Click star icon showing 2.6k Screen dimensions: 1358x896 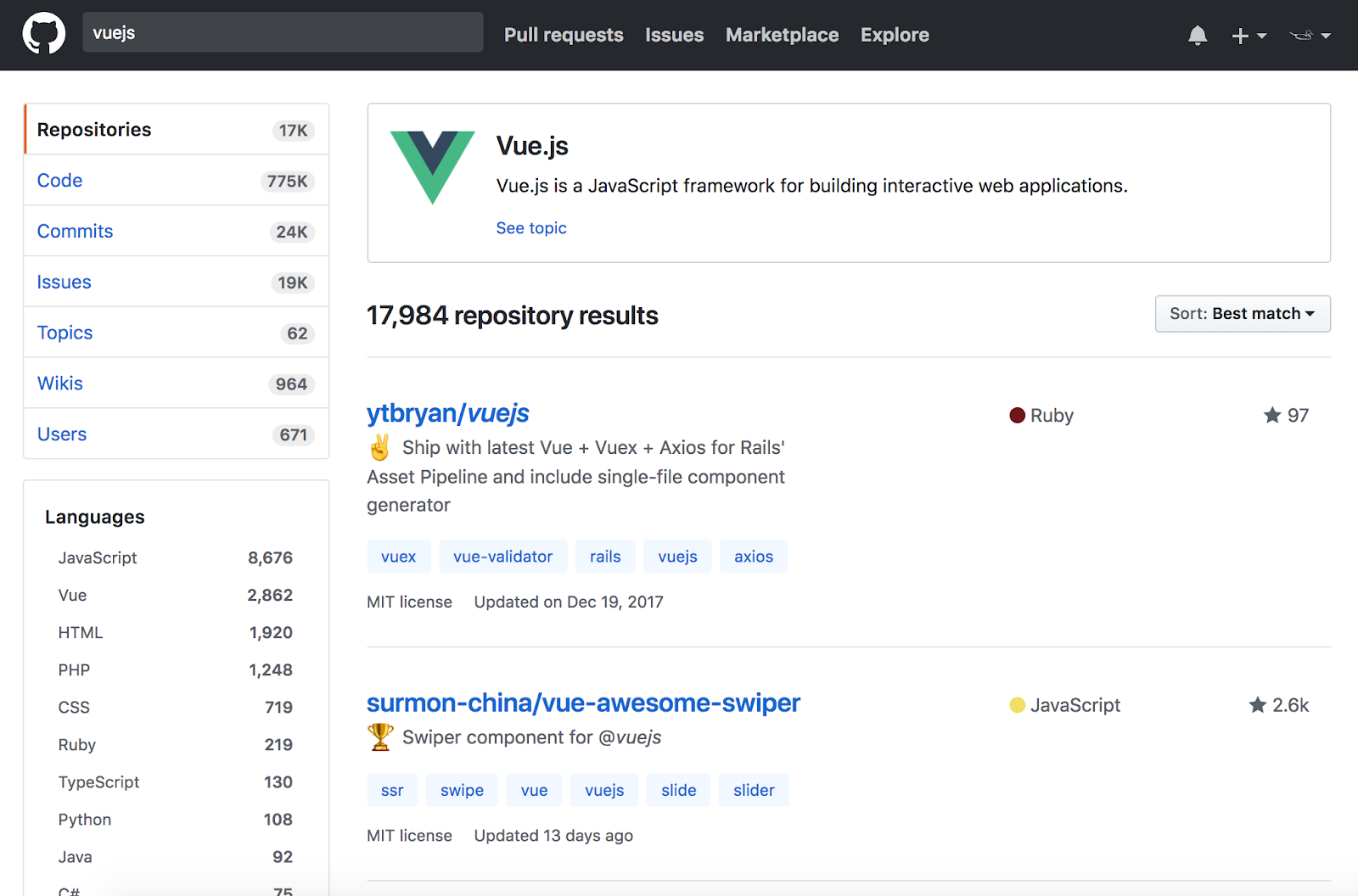click(1258, 705)
